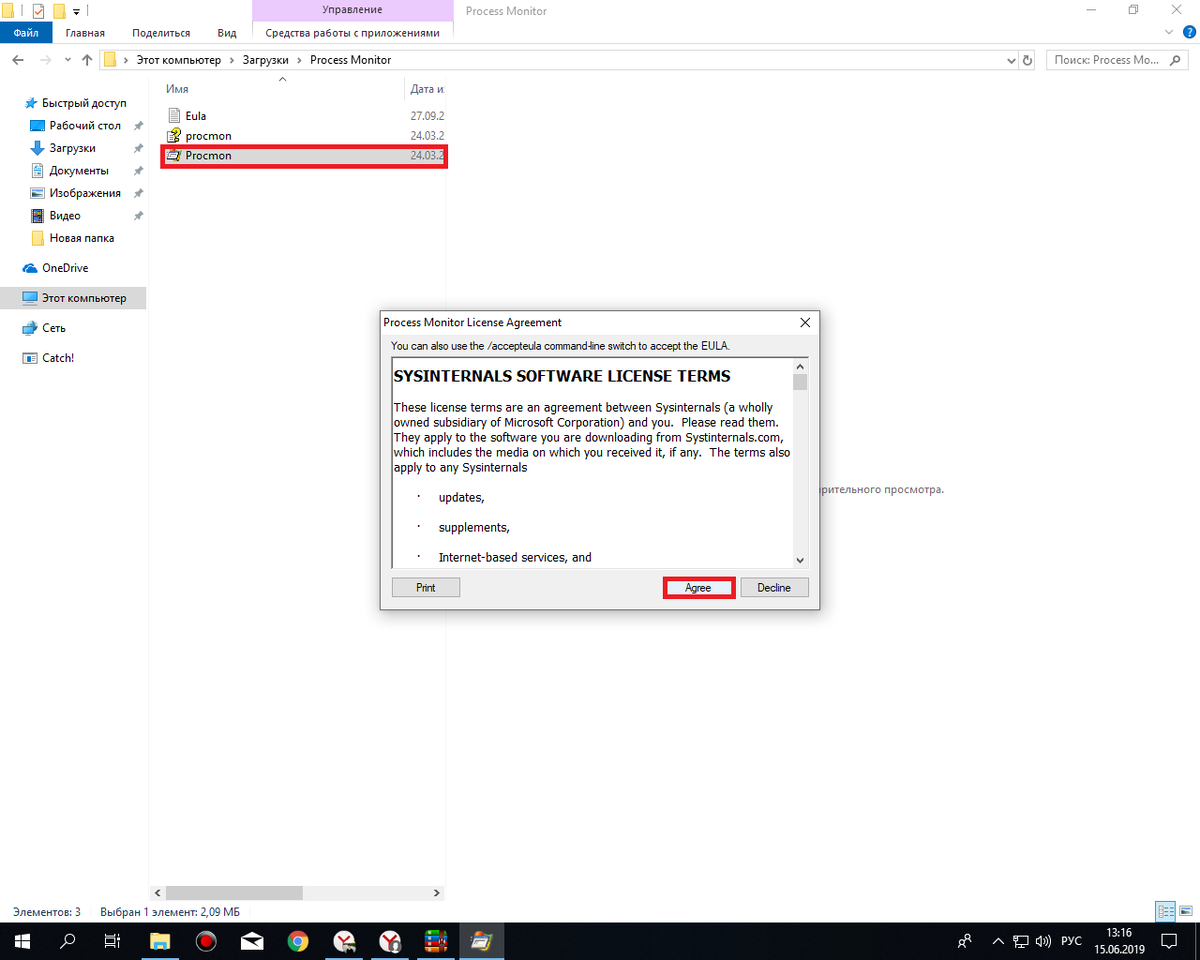Close the Process Monitor License Agreement dialog

pyautogui.click(x=805, y=322)
